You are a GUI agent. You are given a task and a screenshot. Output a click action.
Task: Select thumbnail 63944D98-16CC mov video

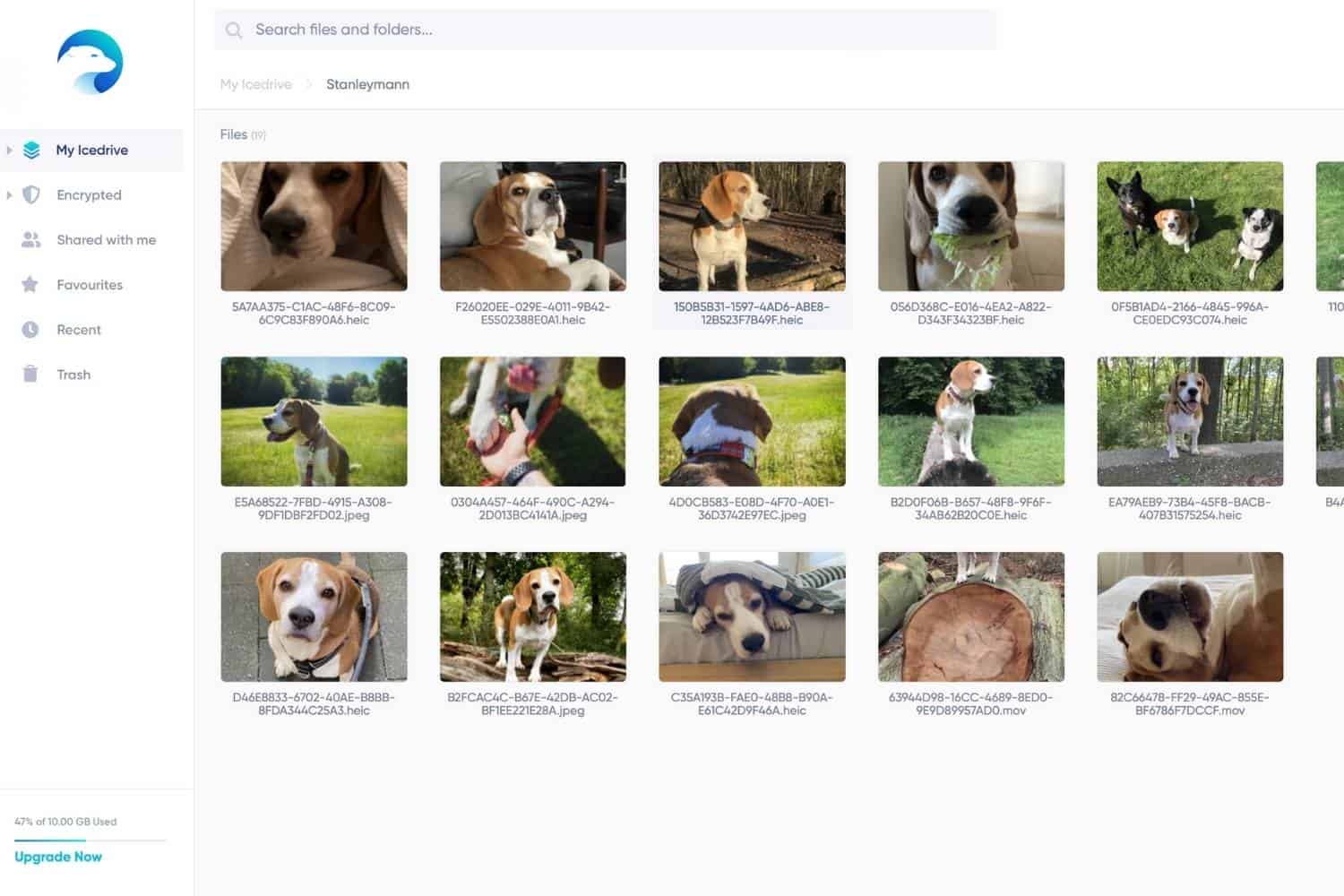pos(971,616)
